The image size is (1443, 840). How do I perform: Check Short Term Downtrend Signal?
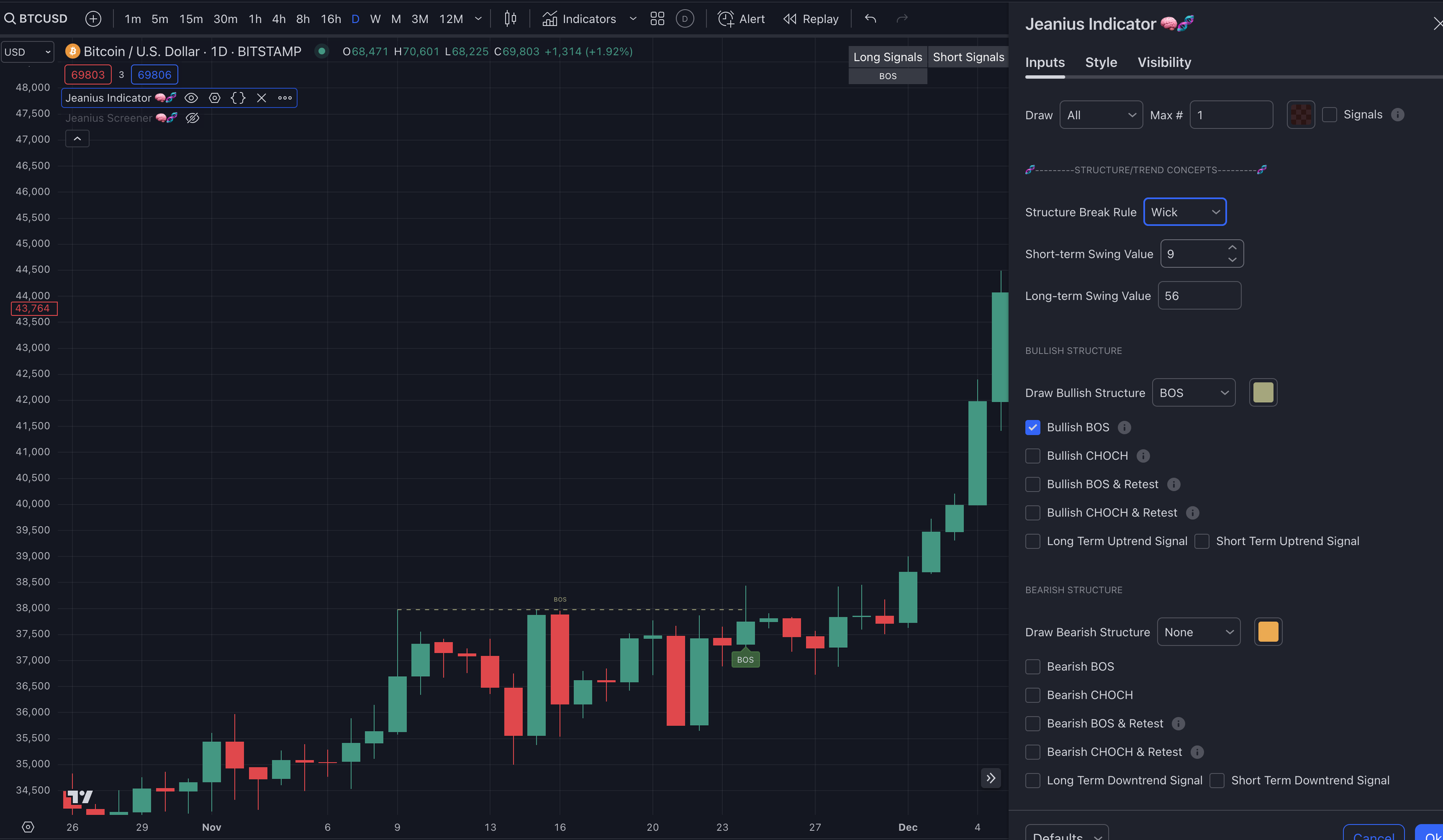pos(1216,781)
